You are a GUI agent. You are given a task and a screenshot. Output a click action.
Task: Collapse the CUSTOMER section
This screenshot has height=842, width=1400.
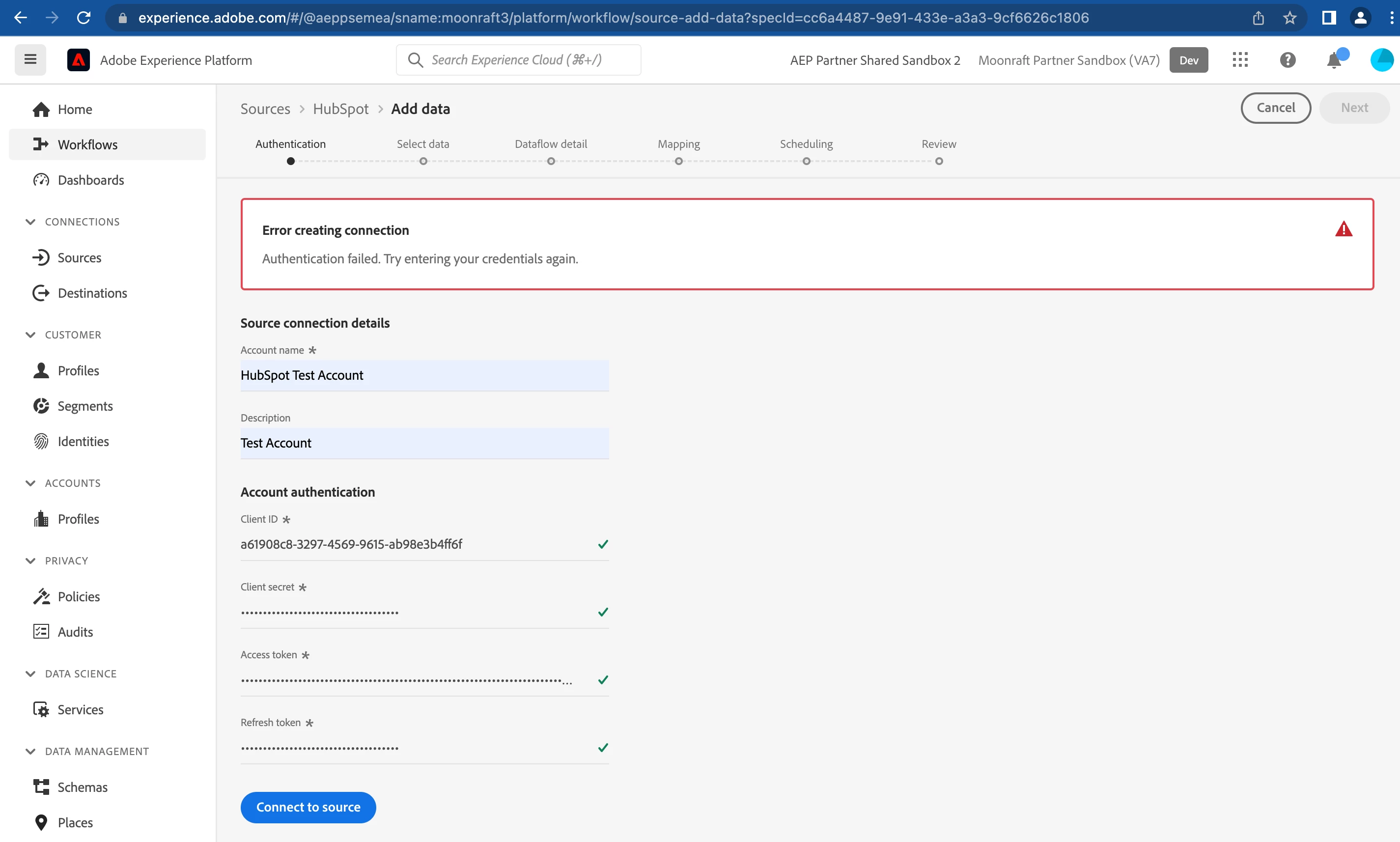pyautogui.click(x=30, y=335)
